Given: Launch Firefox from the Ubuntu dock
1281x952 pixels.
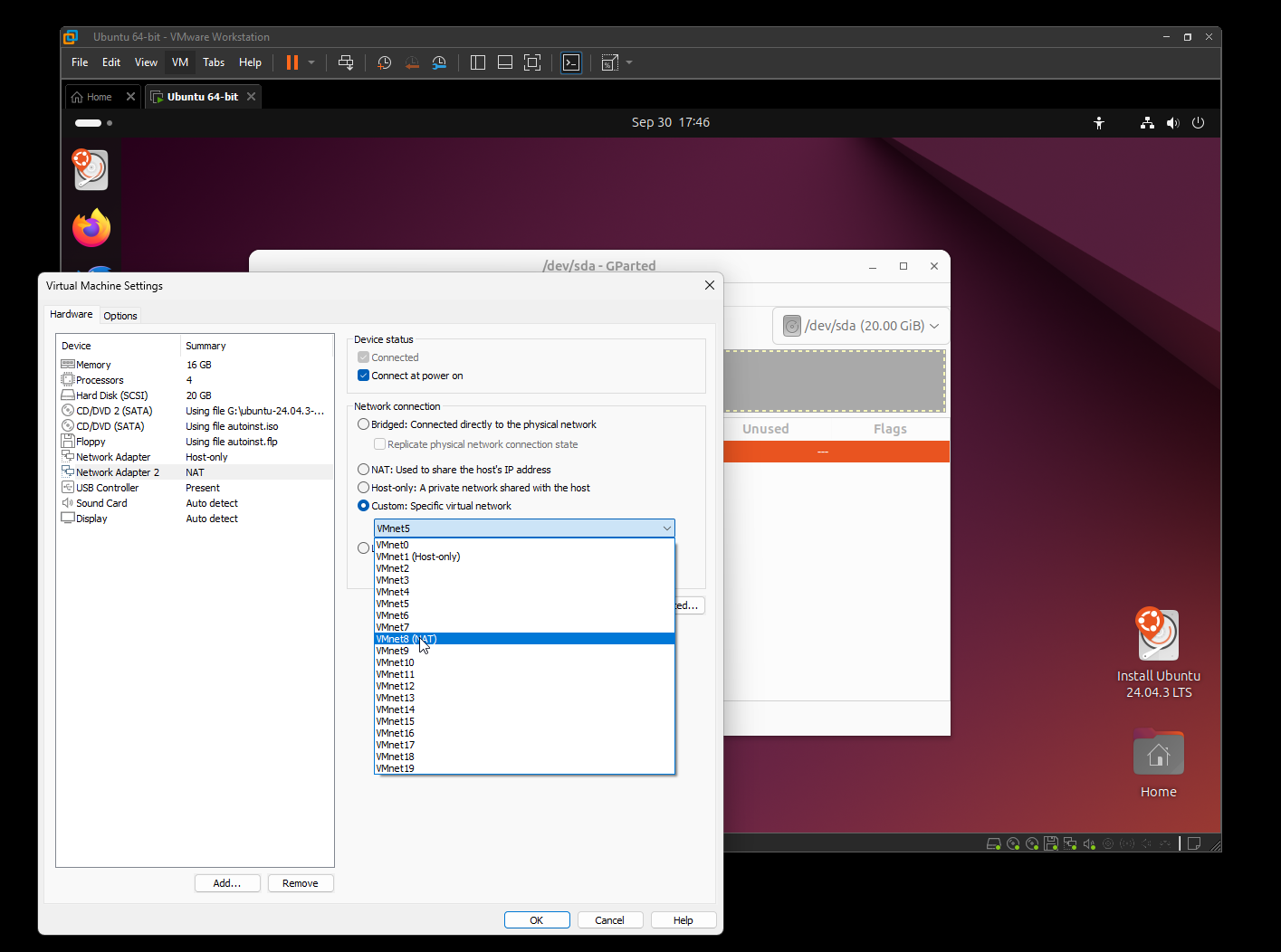Looking at the screenshot, I should (x=91, y=228).
